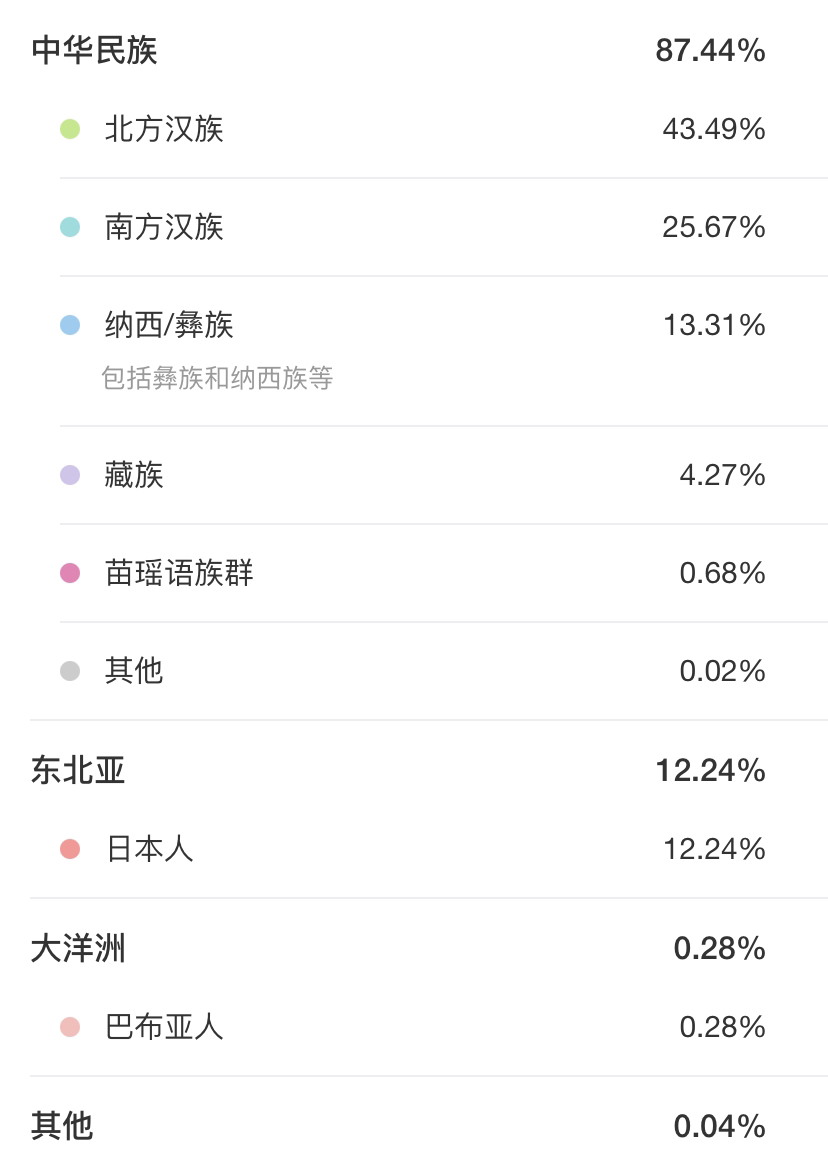Select the 藏族 entry
This screenshot has width=828, height=1173.
134,475
